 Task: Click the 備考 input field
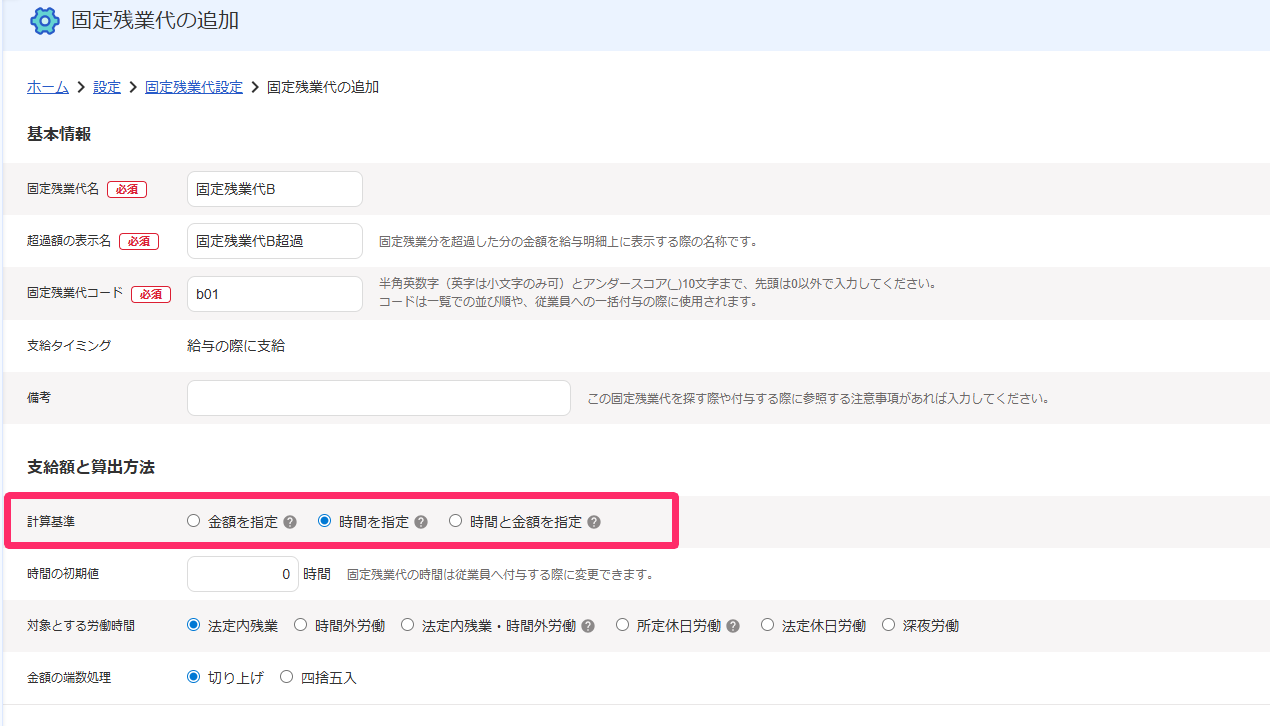tap(379, 398)
